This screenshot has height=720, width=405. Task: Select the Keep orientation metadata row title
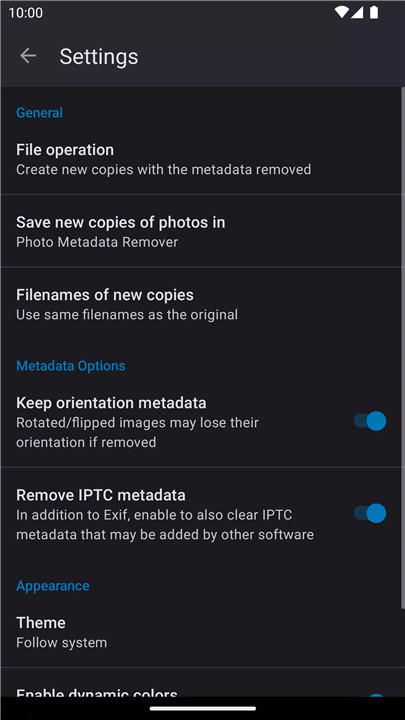tap(111, 403)
